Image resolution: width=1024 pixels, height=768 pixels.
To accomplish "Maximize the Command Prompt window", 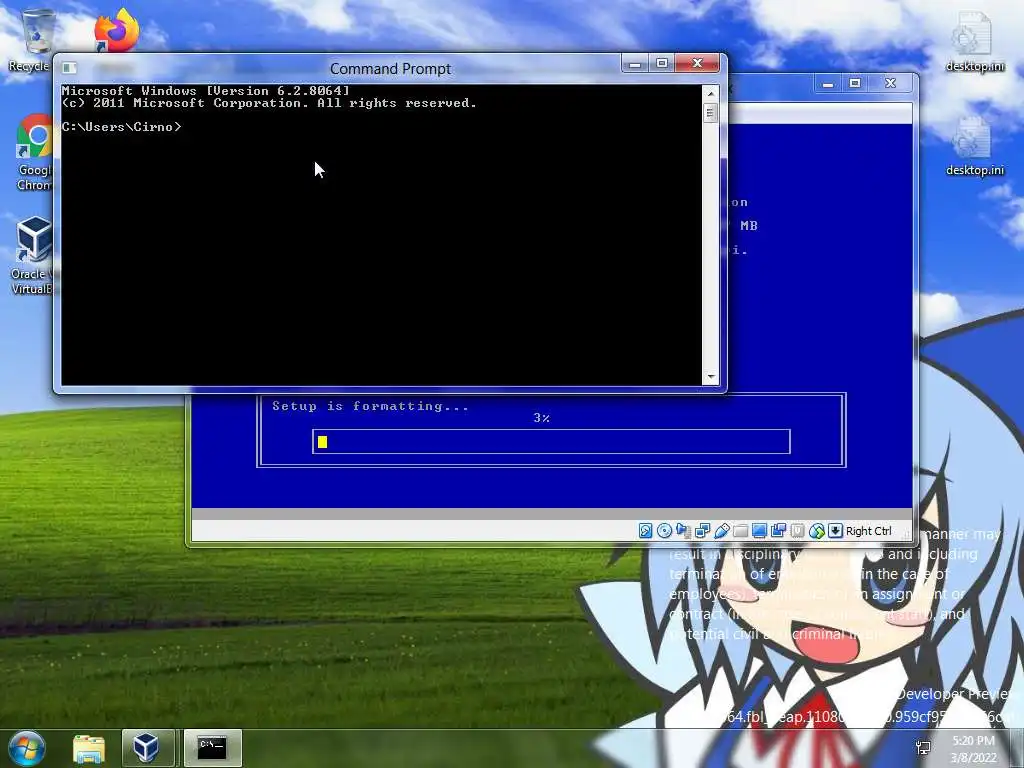I will (x=662, y=63).
